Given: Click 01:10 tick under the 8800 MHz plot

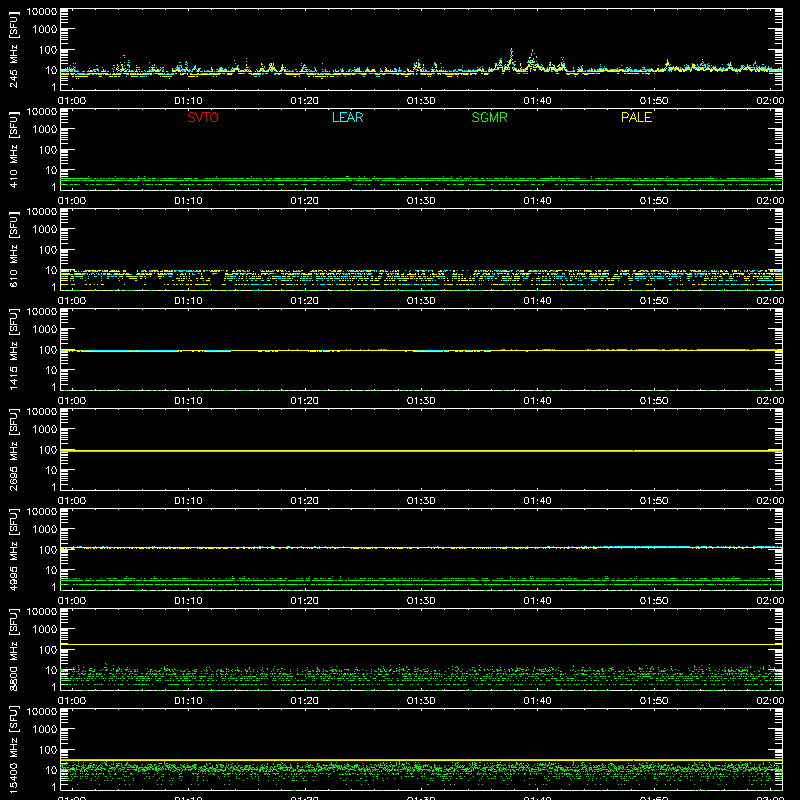Looking at the screenshot, I should pos(188,701).
